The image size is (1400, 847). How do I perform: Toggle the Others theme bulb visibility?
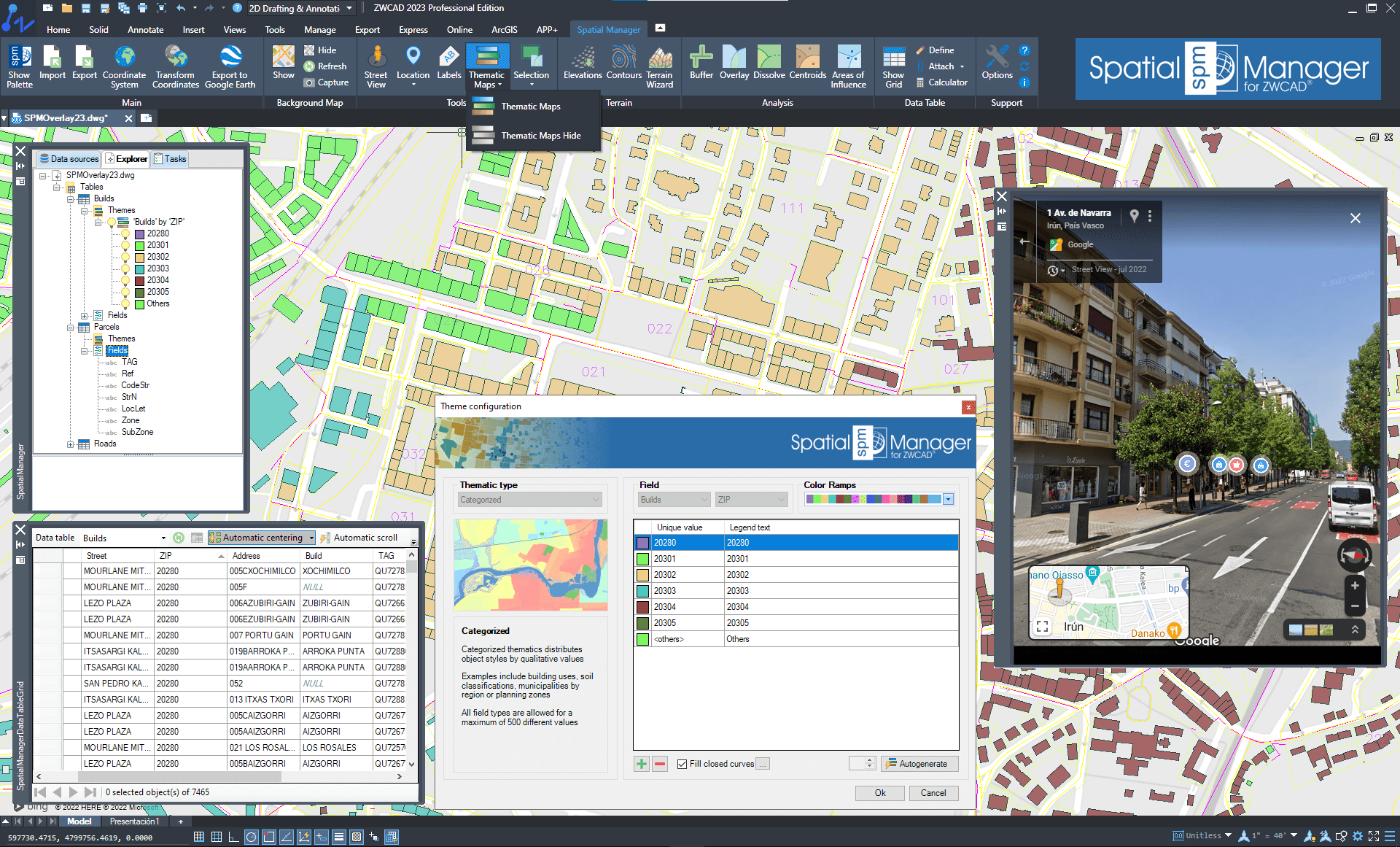coord(125,303)
